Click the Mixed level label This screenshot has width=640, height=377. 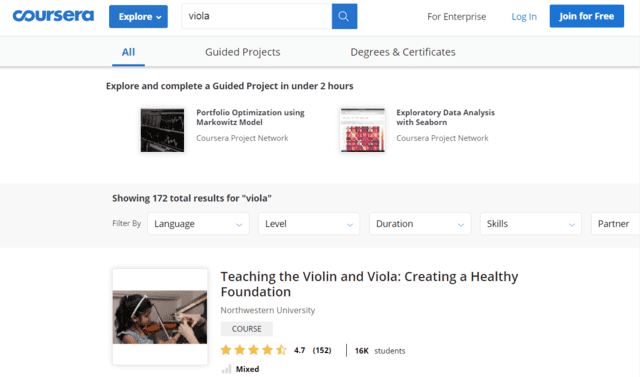(247, 369)
